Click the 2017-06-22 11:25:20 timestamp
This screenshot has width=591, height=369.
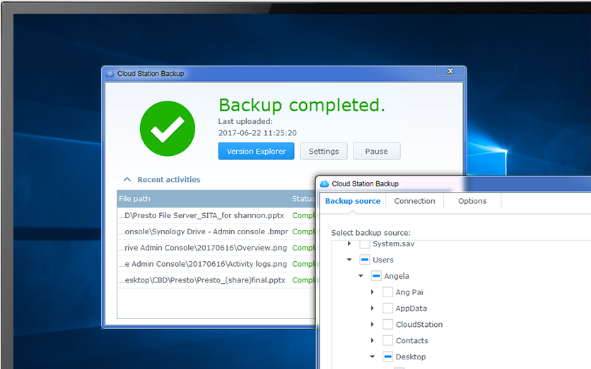coord(257,133)
